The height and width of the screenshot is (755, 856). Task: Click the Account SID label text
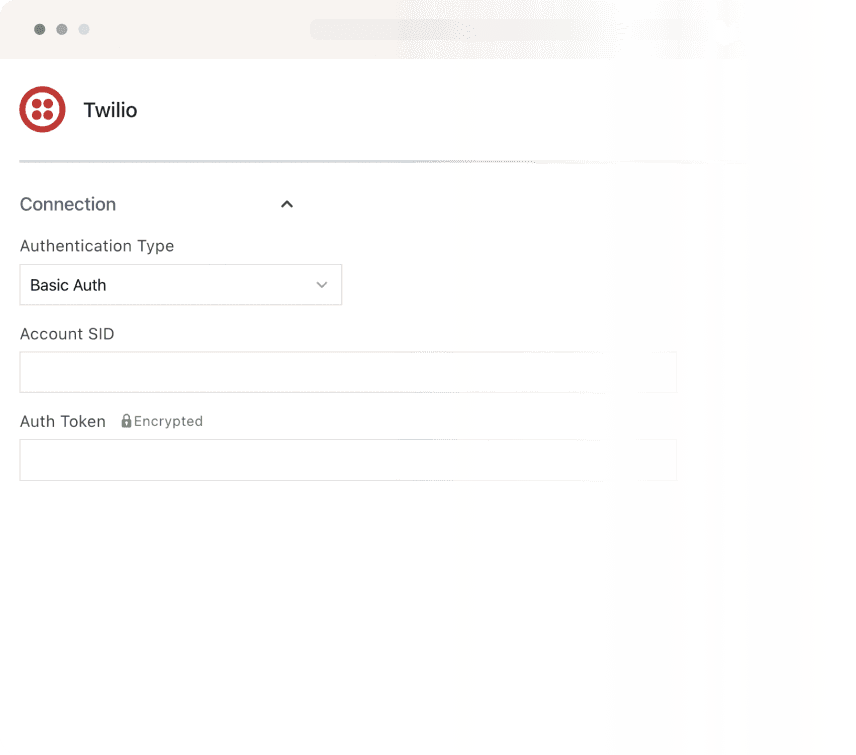point(67,334)
